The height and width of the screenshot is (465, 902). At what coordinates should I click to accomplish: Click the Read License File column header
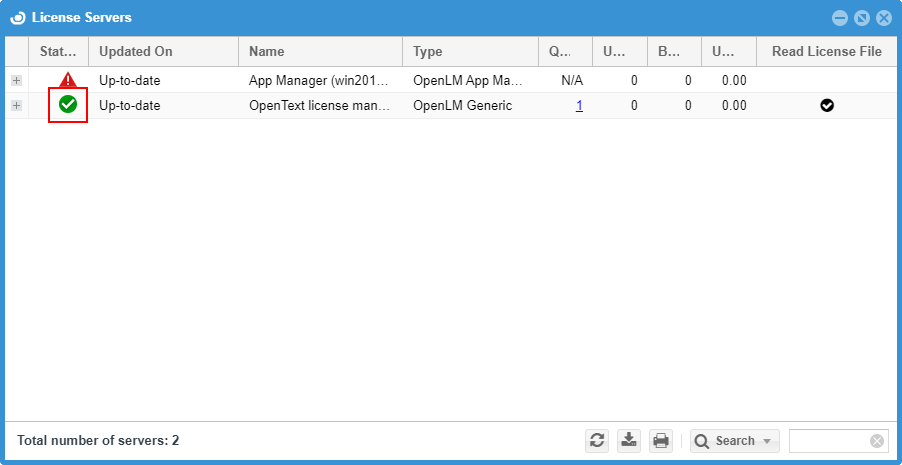pyautogui.click(x=827, y=52)
